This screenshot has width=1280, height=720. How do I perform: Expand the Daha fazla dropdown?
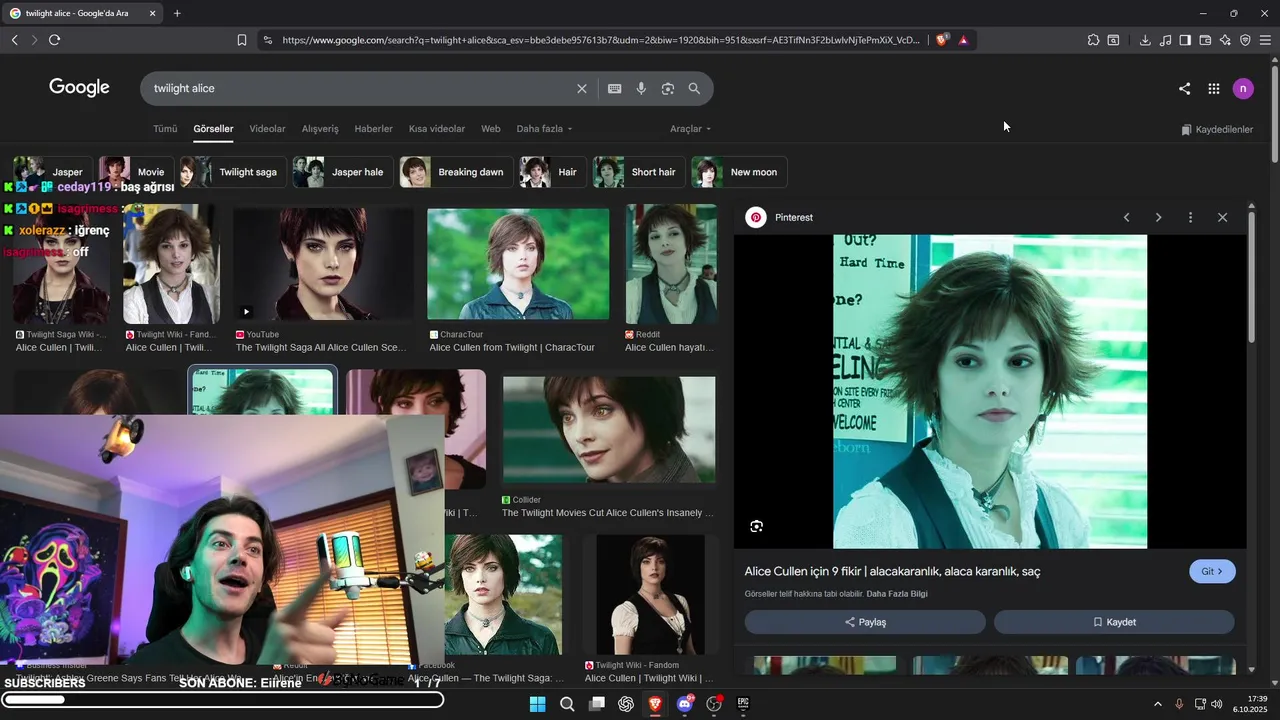(544, 129)
